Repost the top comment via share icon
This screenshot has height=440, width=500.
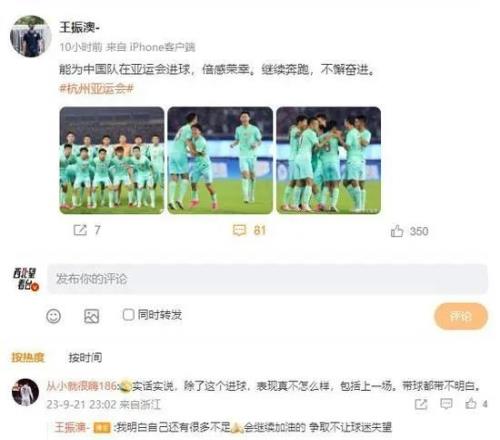(x=421, y=404)
